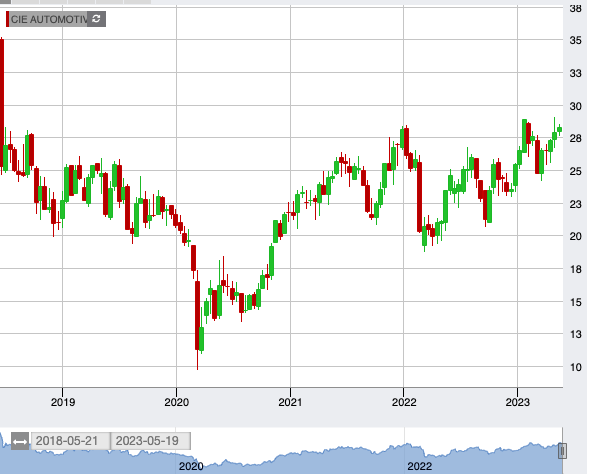This screenshot has height=474, width=590.
Task: Click the last green candlestick at far right
Action: coord(560,130)
